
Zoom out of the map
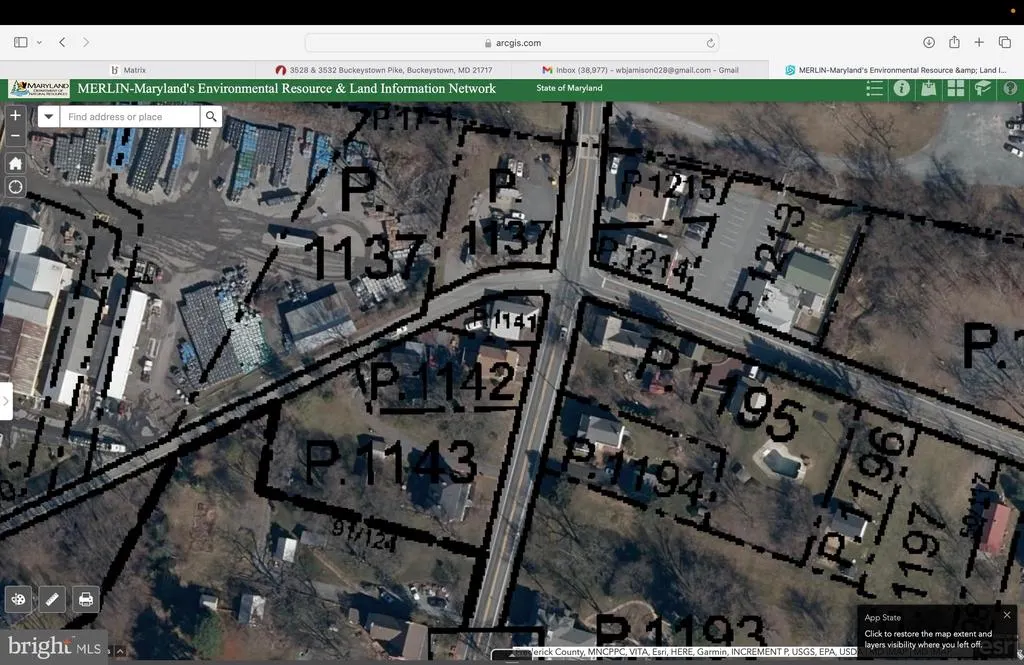pyautogui.click(x=15, y=136)
